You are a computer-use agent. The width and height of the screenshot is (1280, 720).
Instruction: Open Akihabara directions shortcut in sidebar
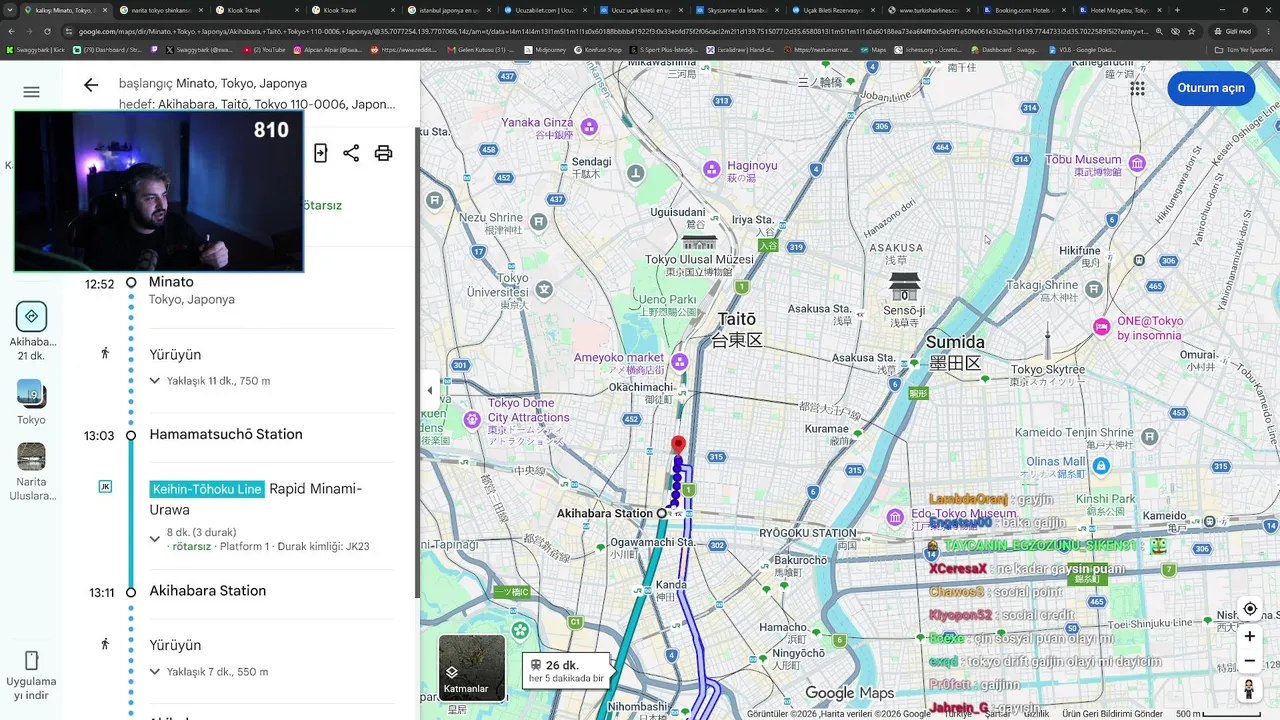pyautogui.click(x=31, y=331)
